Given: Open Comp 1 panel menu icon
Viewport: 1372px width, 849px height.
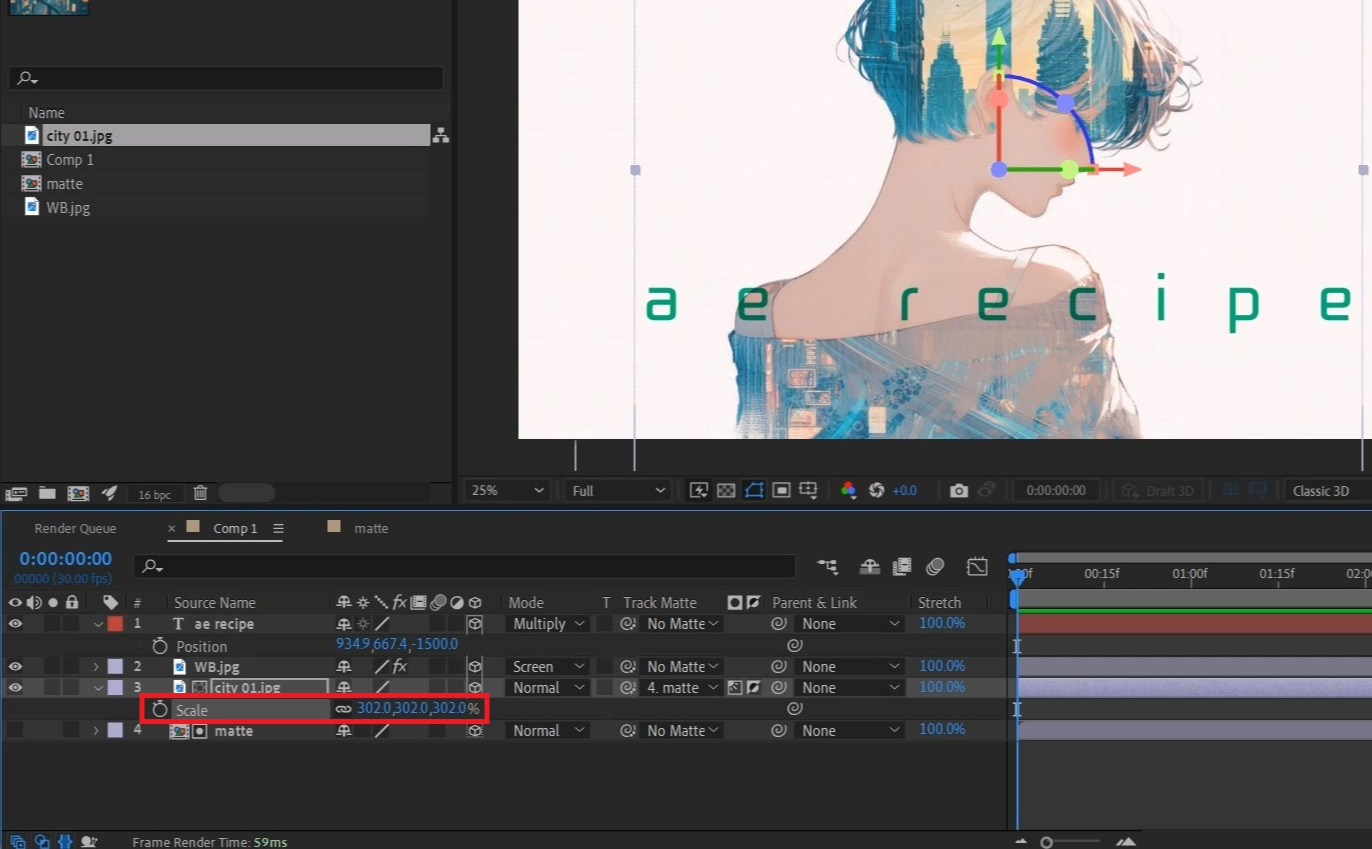Looking at the screenshot, I should [x=278, y=528].
